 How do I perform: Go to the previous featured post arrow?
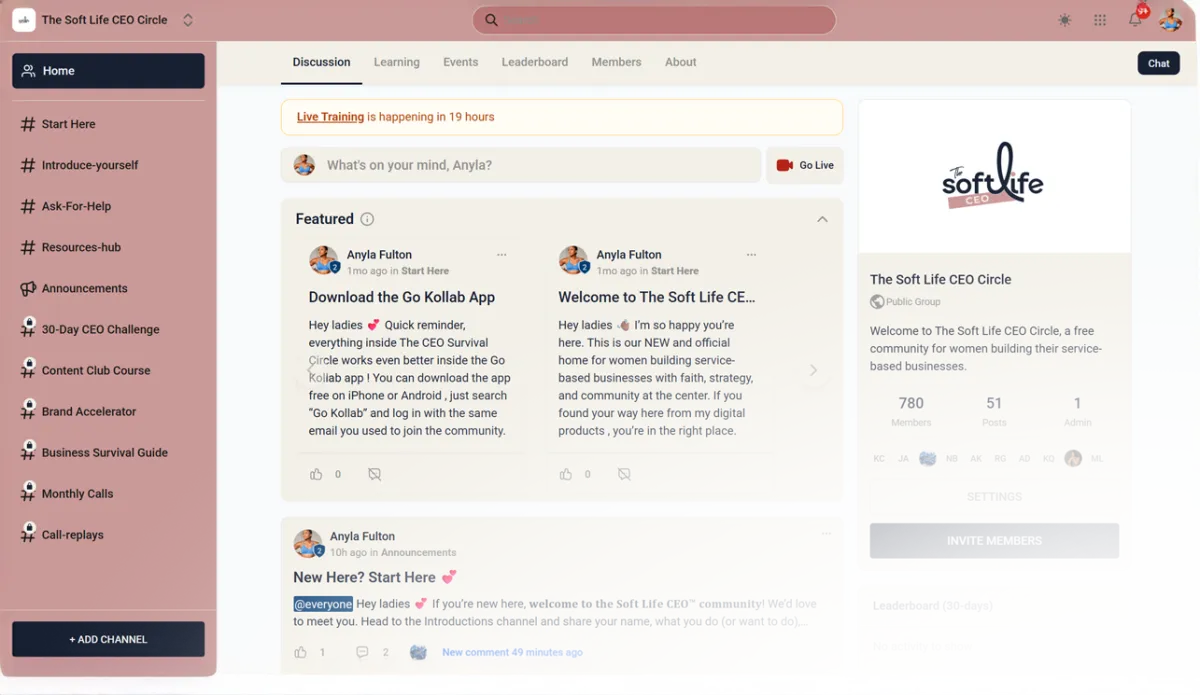(310, 370)
